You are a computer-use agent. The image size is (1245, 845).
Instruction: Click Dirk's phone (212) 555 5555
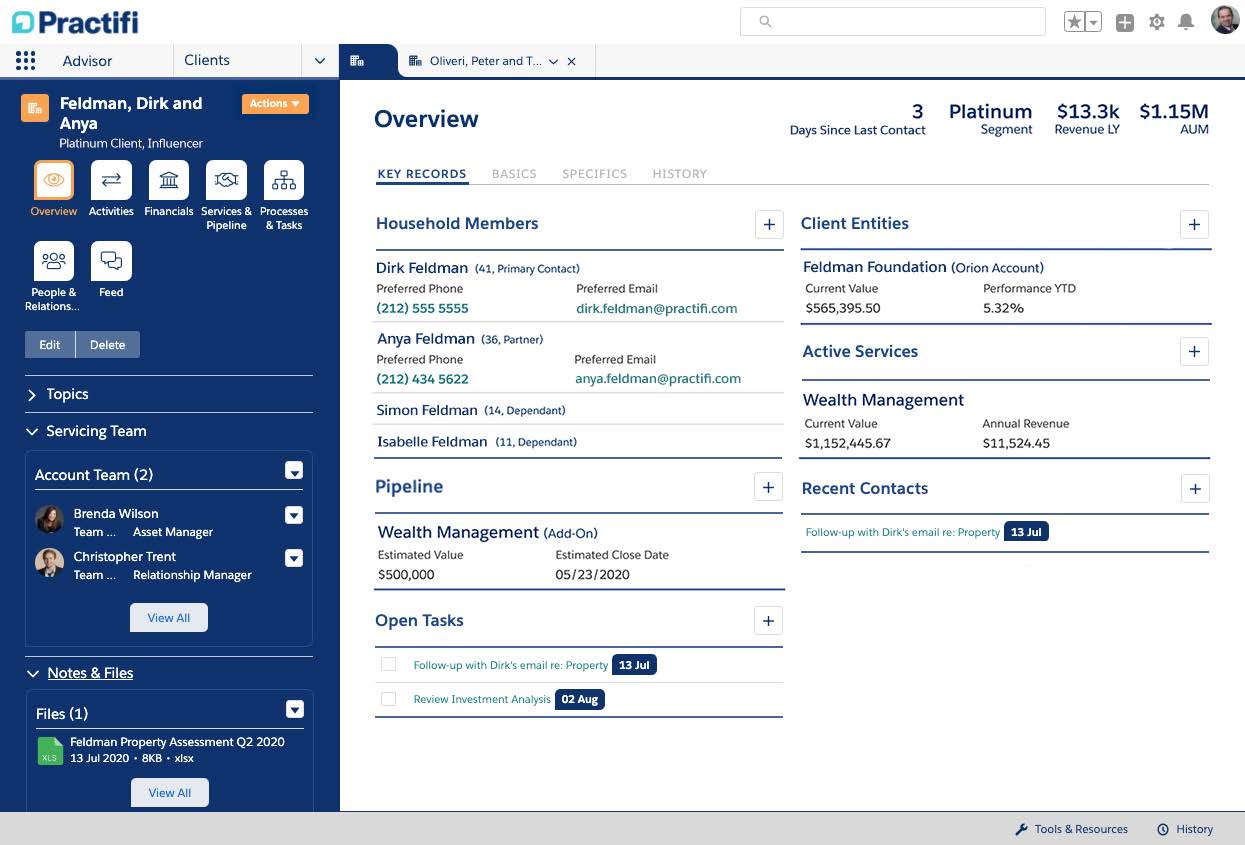(422, 308)
